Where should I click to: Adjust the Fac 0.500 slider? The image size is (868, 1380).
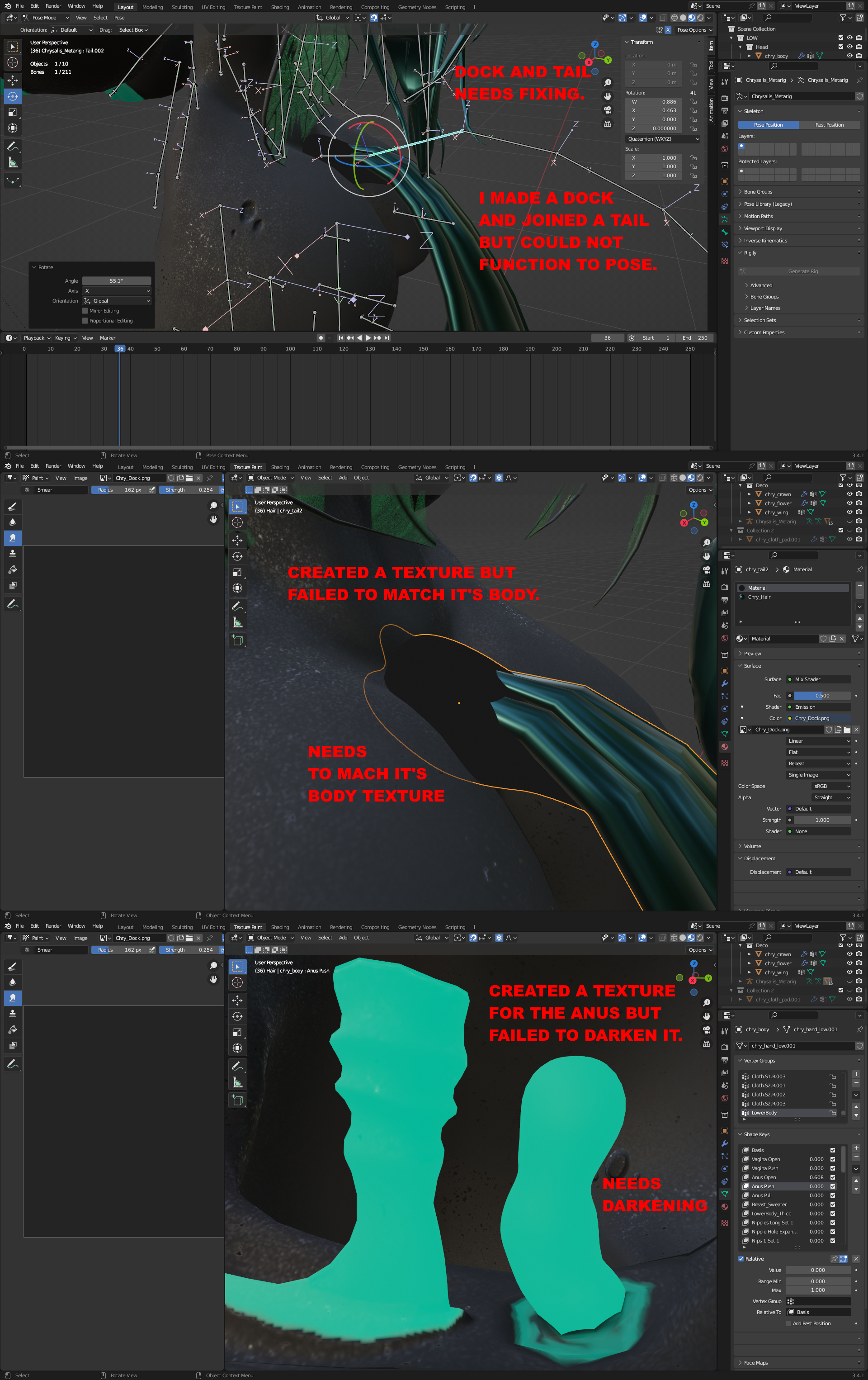pos(821,695)
